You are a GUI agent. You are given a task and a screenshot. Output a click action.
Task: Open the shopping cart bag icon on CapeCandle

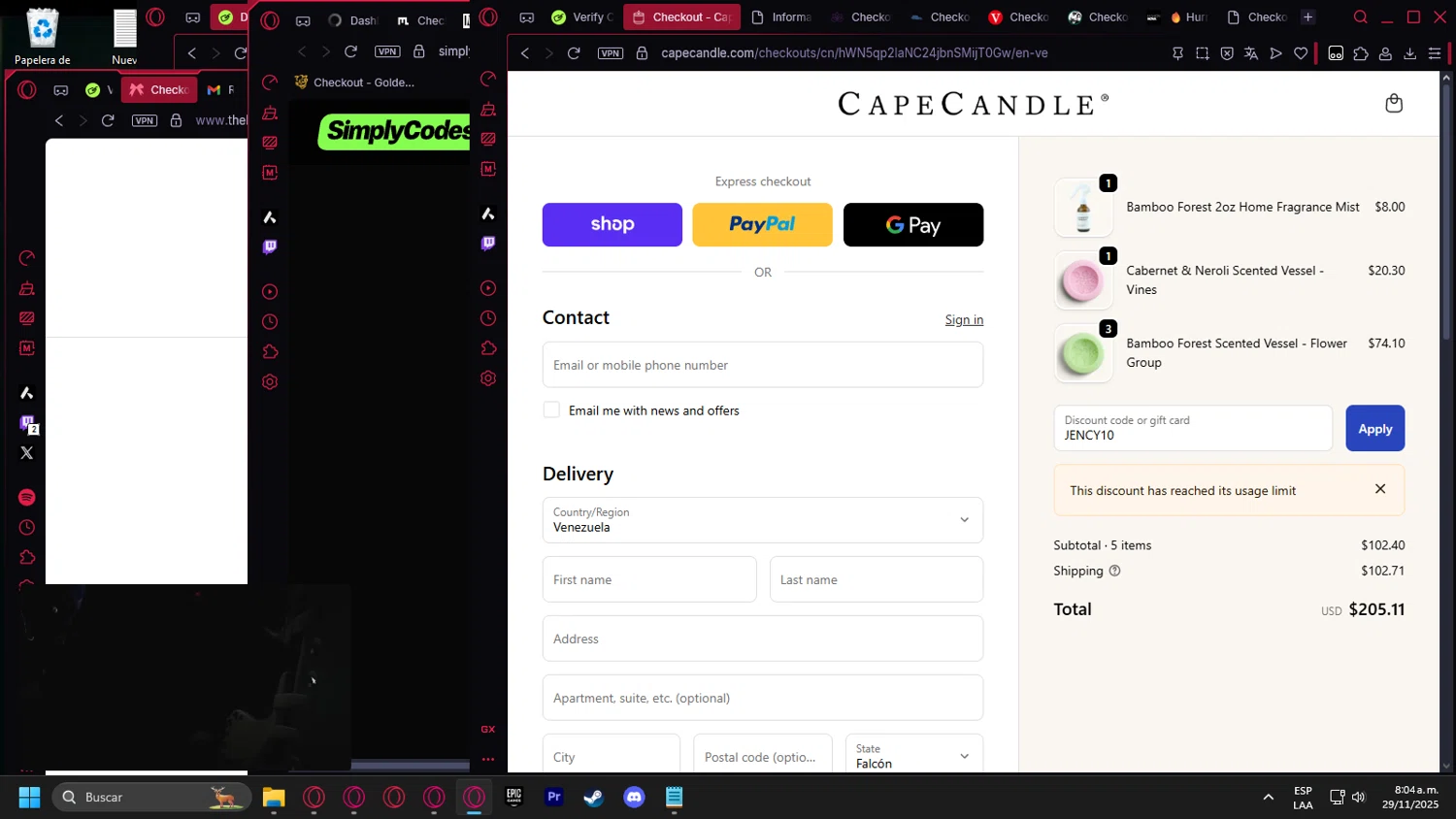1394,103
